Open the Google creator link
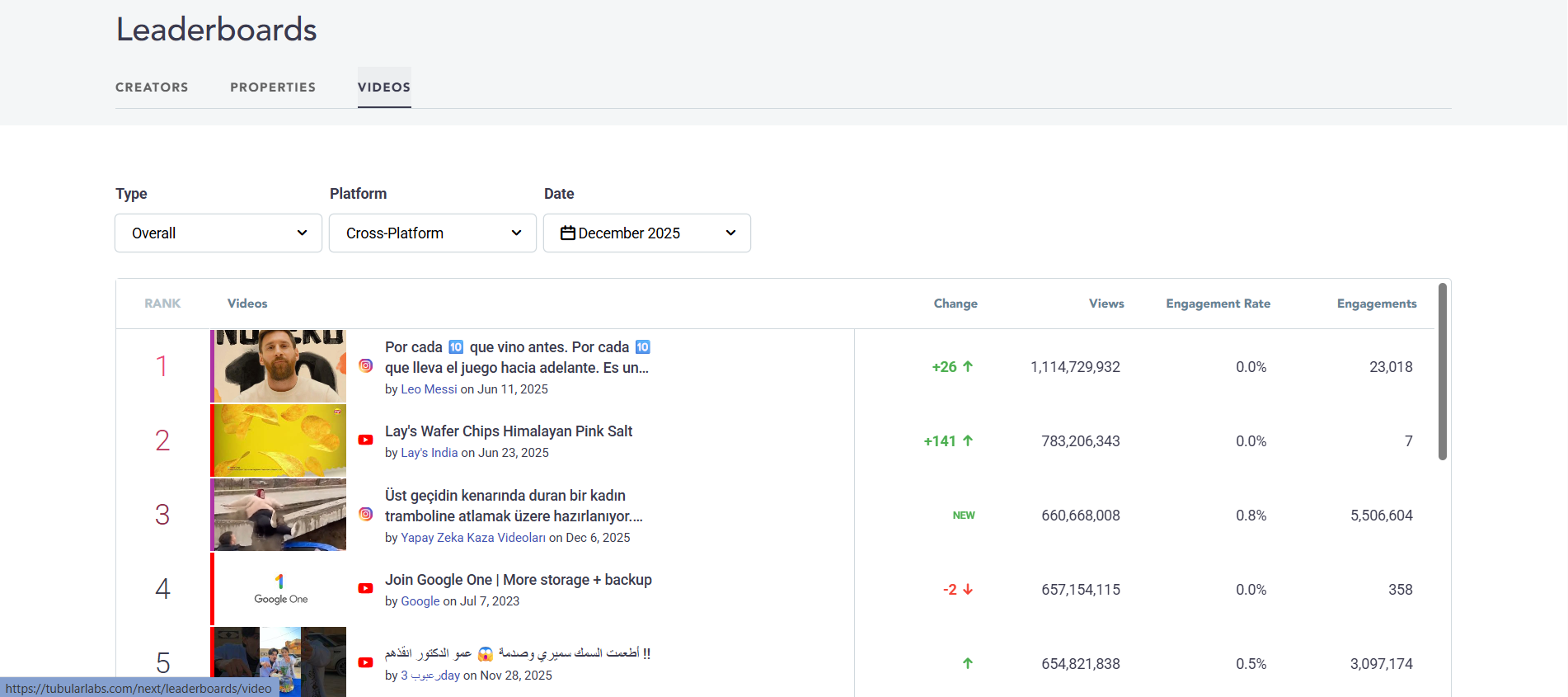1568x697 pixels. click(420, 601)
